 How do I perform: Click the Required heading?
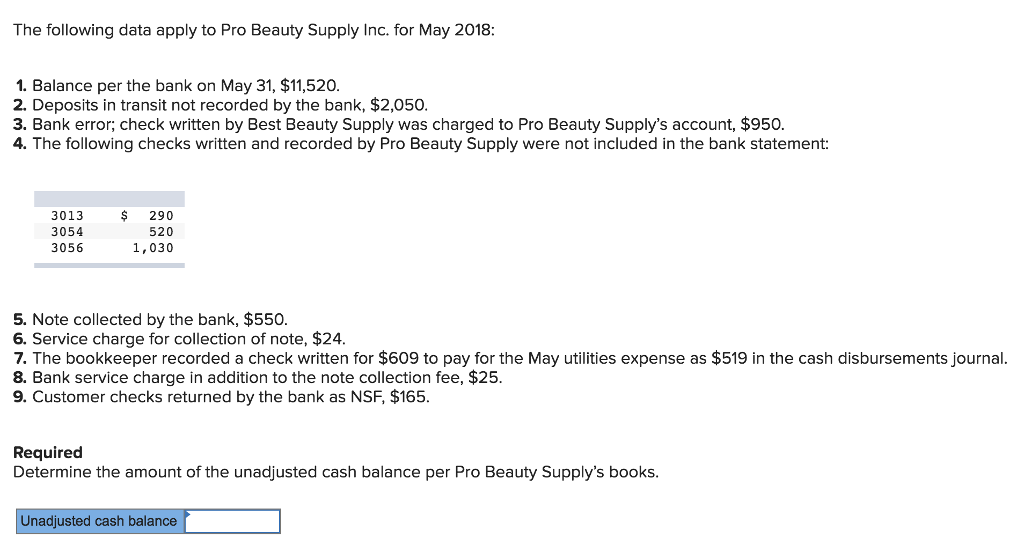point(48,452)
